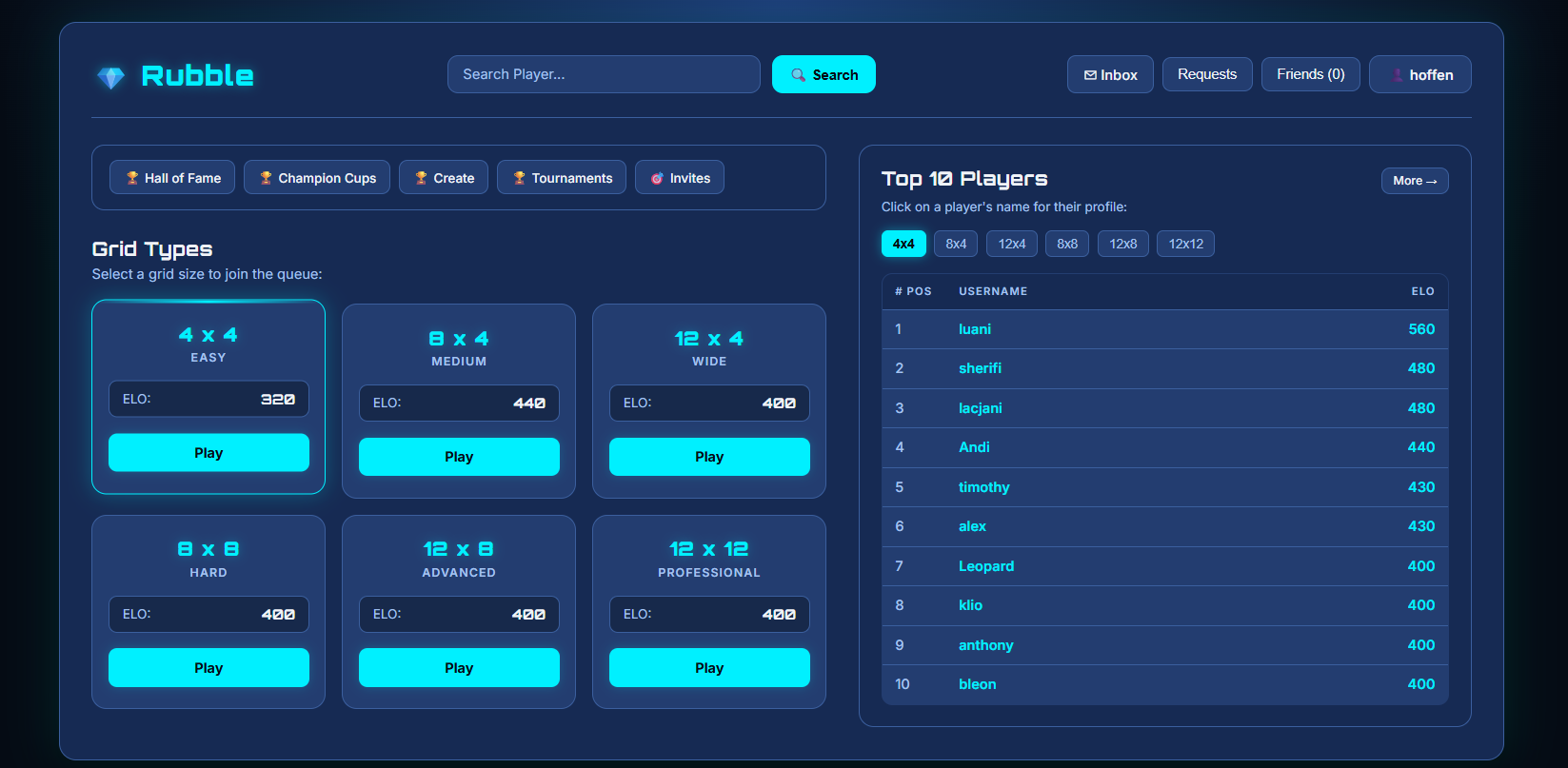Open timothy's player profile
1568x768 pixels.
pos(984,487)
